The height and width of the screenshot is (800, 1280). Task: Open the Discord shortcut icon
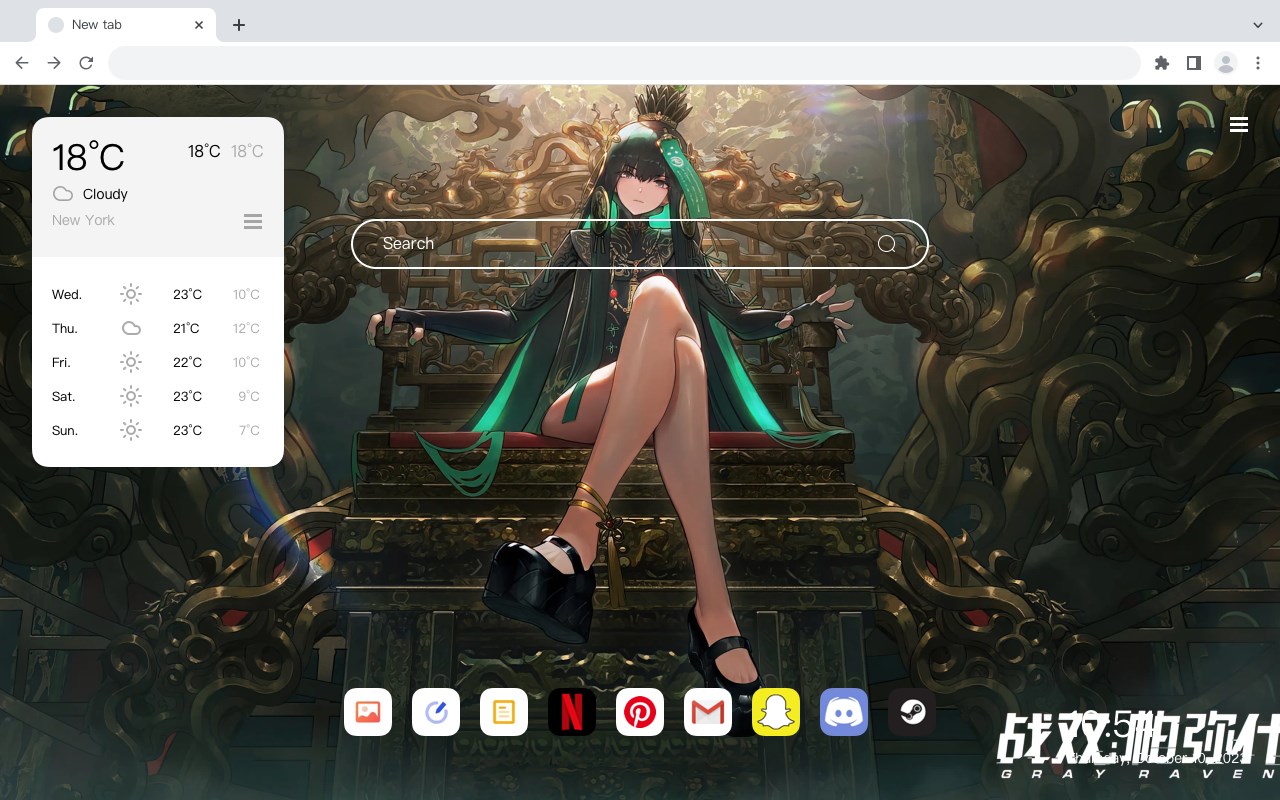click(844, 712)
